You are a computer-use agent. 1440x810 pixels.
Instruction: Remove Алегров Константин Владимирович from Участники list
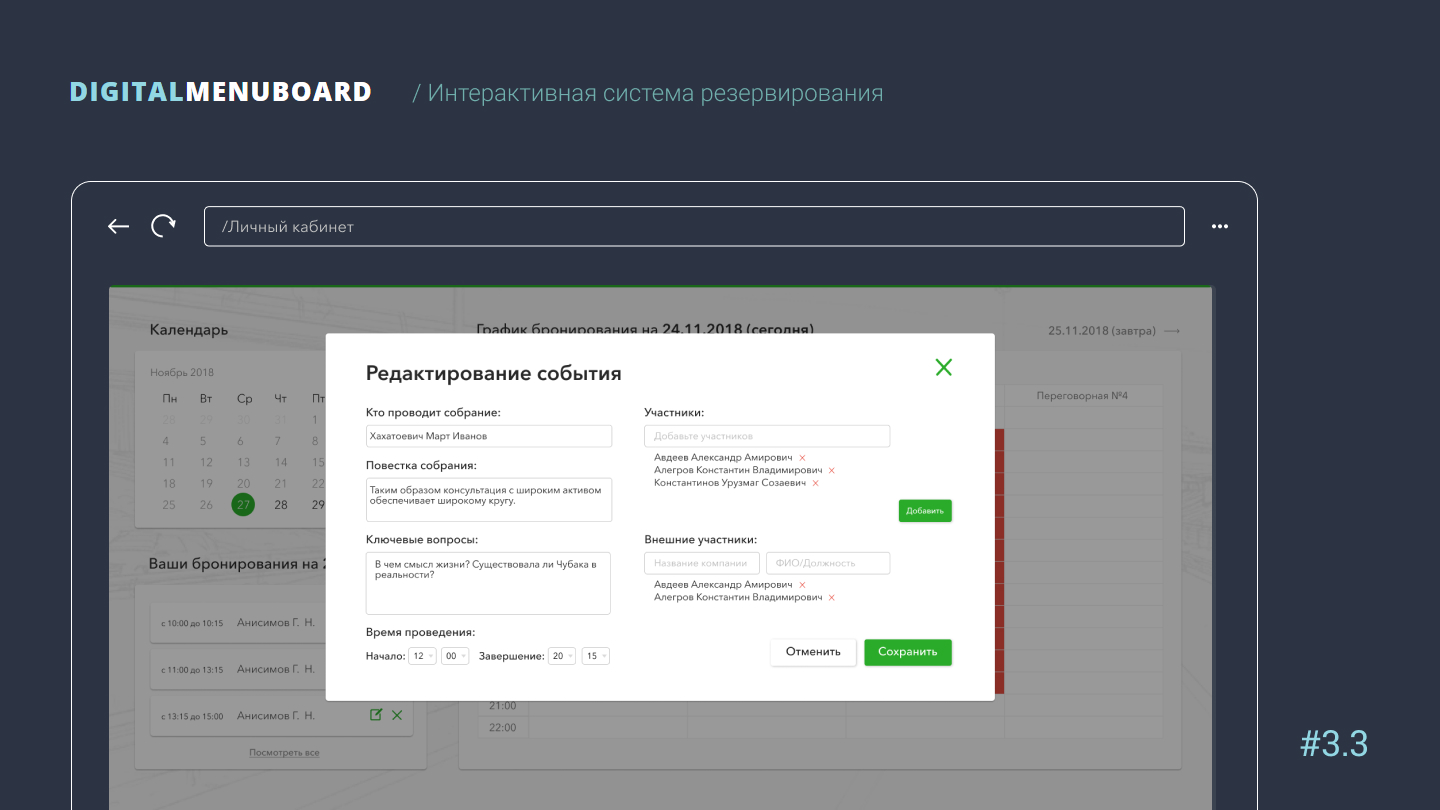832,470
